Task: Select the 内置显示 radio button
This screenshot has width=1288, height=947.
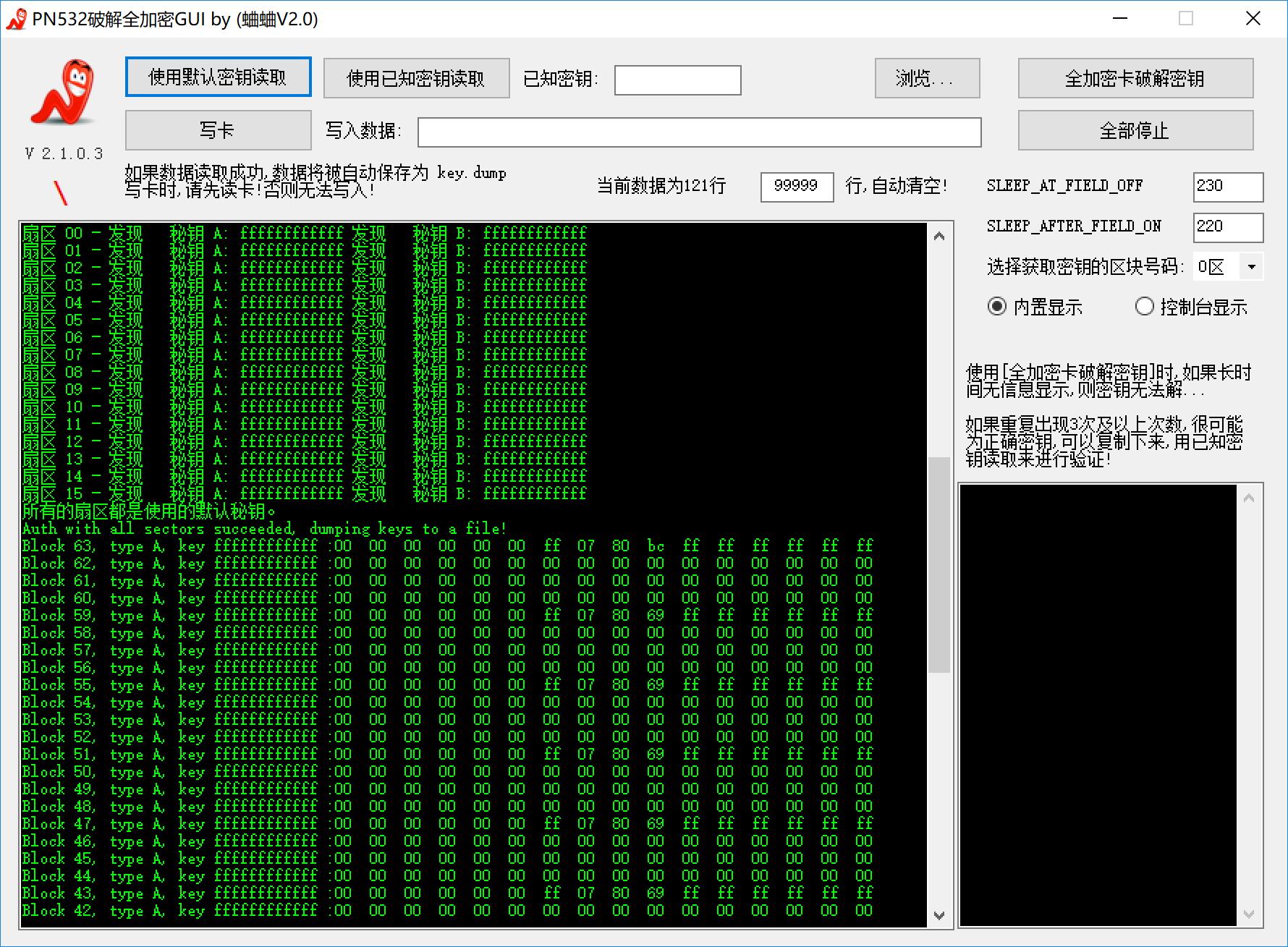Action: tap(999, 307)
